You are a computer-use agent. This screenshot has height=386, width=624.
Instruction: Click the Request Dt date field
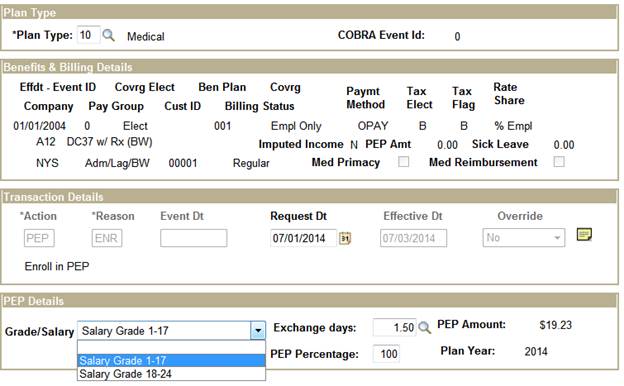coord(303,238)
